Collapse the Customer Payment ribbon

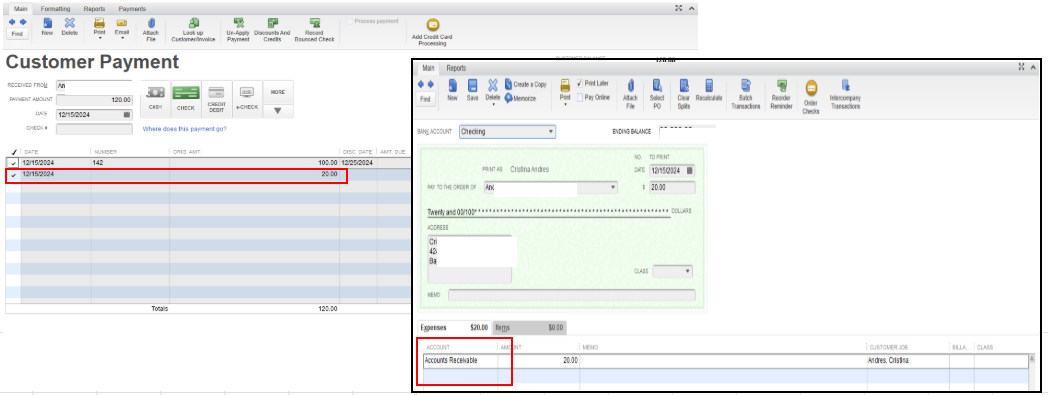point(692,8)
